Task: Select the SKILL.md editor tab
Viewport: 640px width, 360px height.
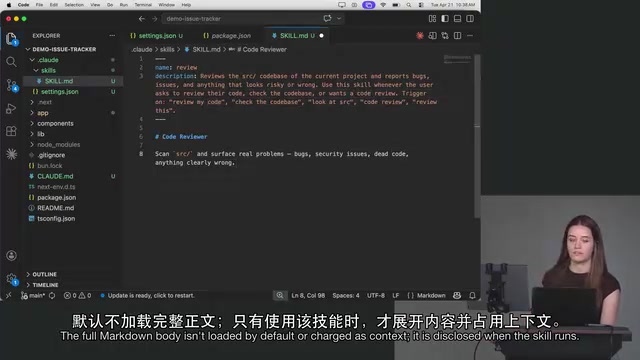Action: pyautogui.click(x=298, y=36)
